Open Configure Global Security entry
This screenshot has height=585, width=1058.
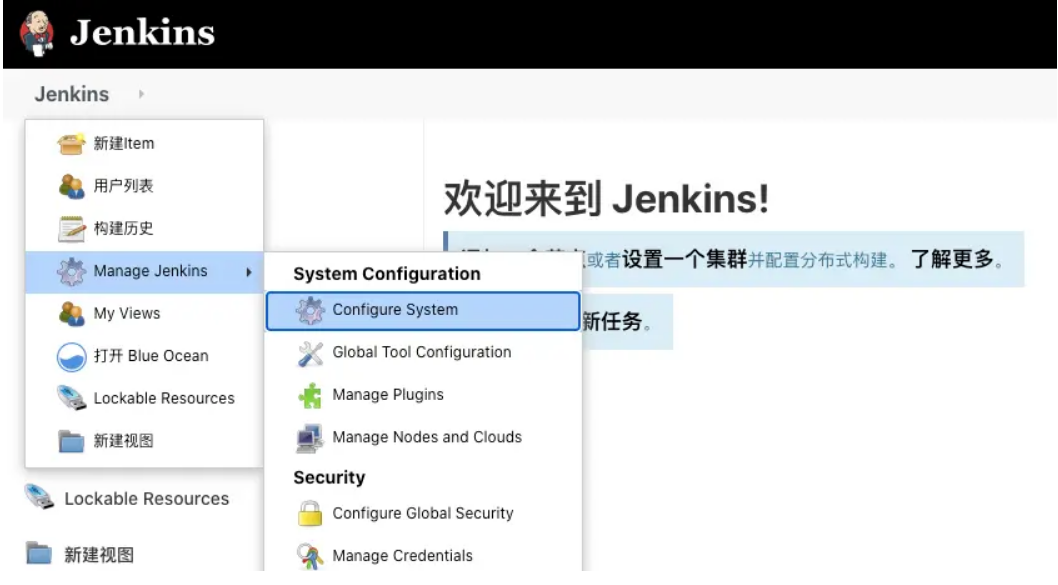pyautogui.click(x=423, y=513)
